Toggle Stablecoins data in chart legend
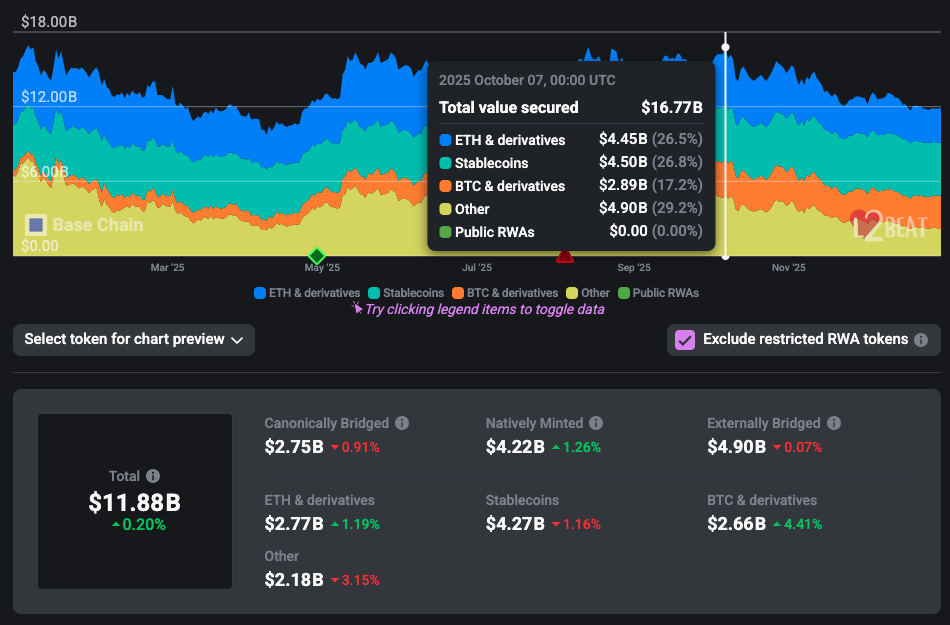 406,293
